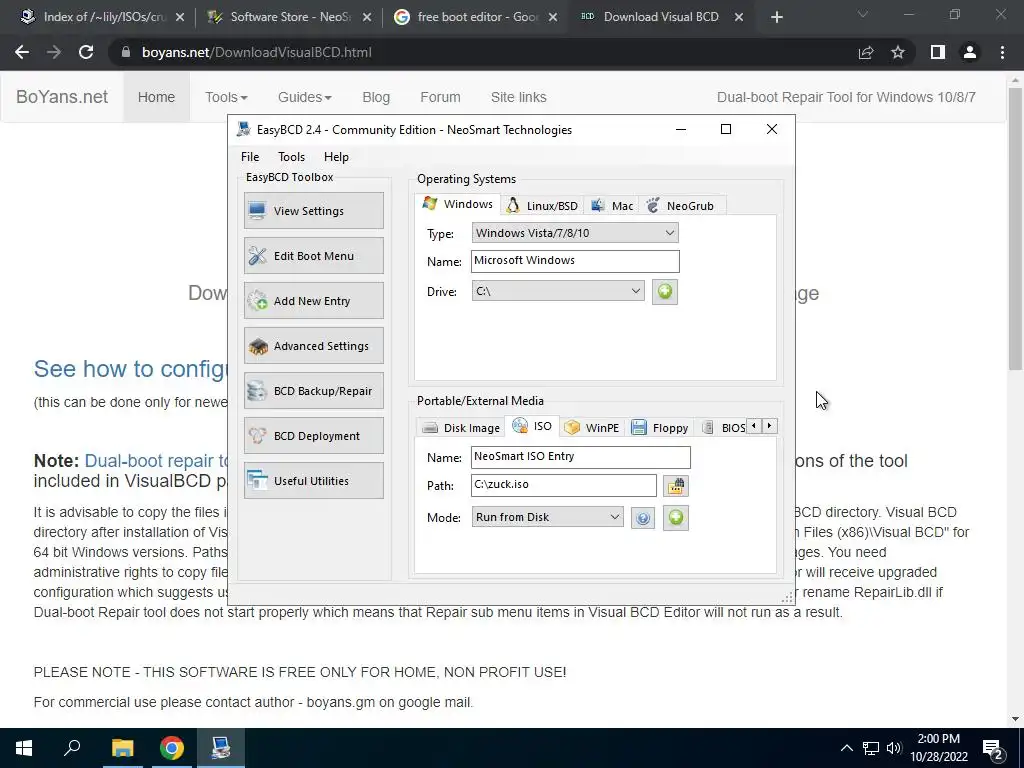Select the BIOS media tab
Screen dimensions: 1024x768
pos(724,428)
